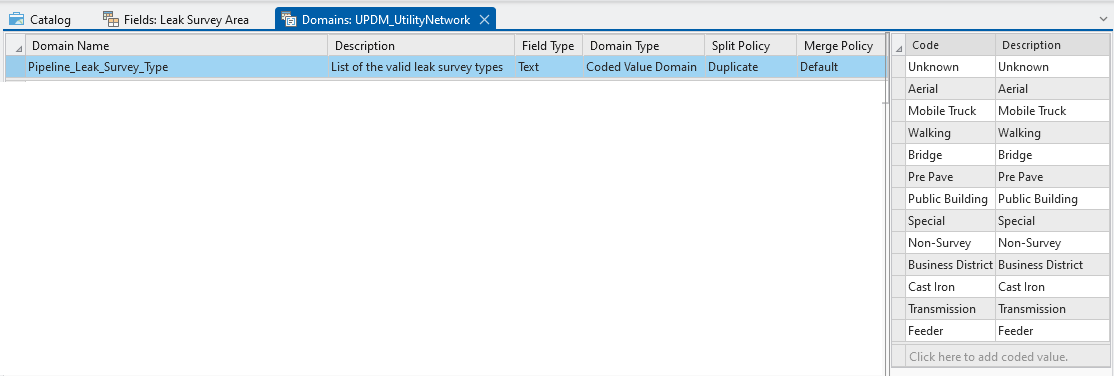Viewport: 1114px width, 376px height.
Task: Select the Special code cell
Action: 951,221
